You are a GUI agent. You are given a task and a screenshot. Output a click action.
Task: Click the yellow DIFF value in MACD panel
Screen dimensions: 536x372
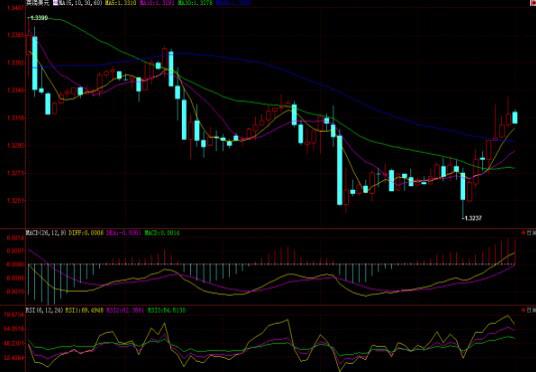pos(86,233)
